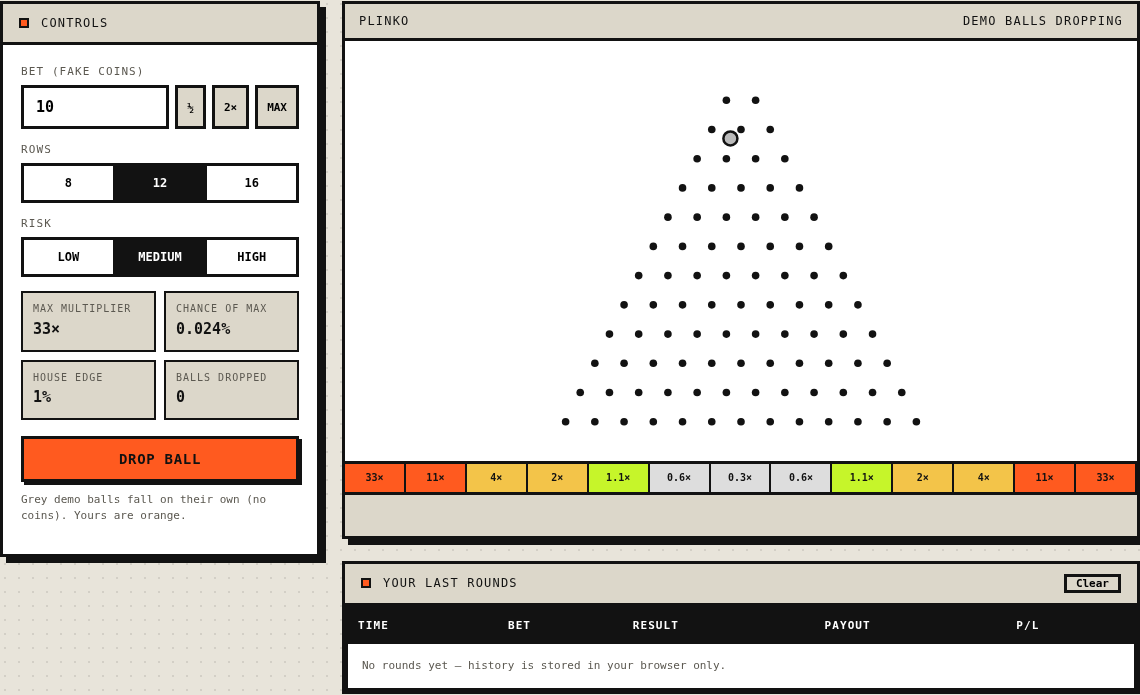This screenshot has width=1140, height=695.
Task: Focus the bet amount input field
Action: pyautogui.click(x=95, y=107)
